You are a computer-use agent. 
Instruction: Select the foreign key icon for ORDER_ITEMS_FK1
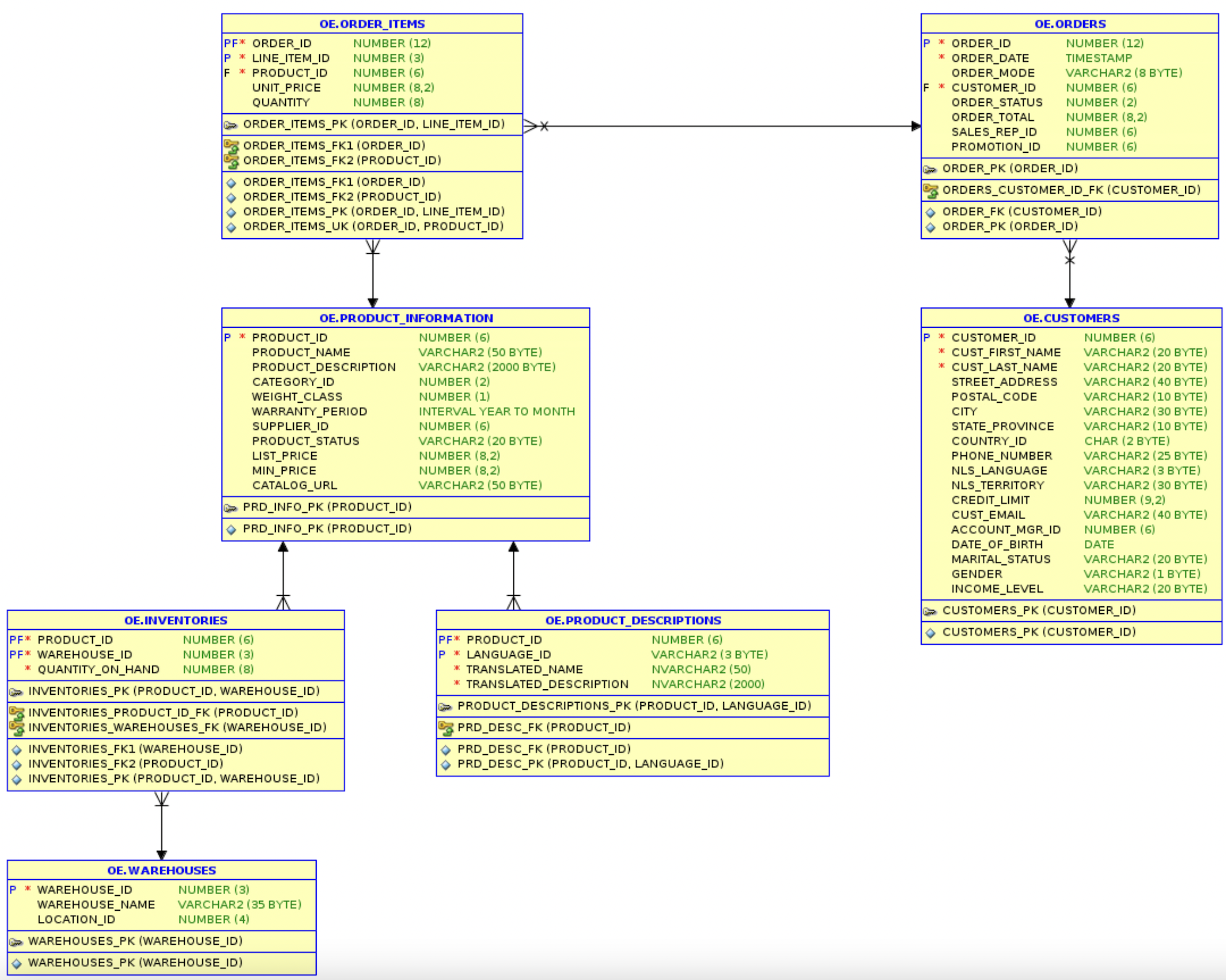click(231, 146)
